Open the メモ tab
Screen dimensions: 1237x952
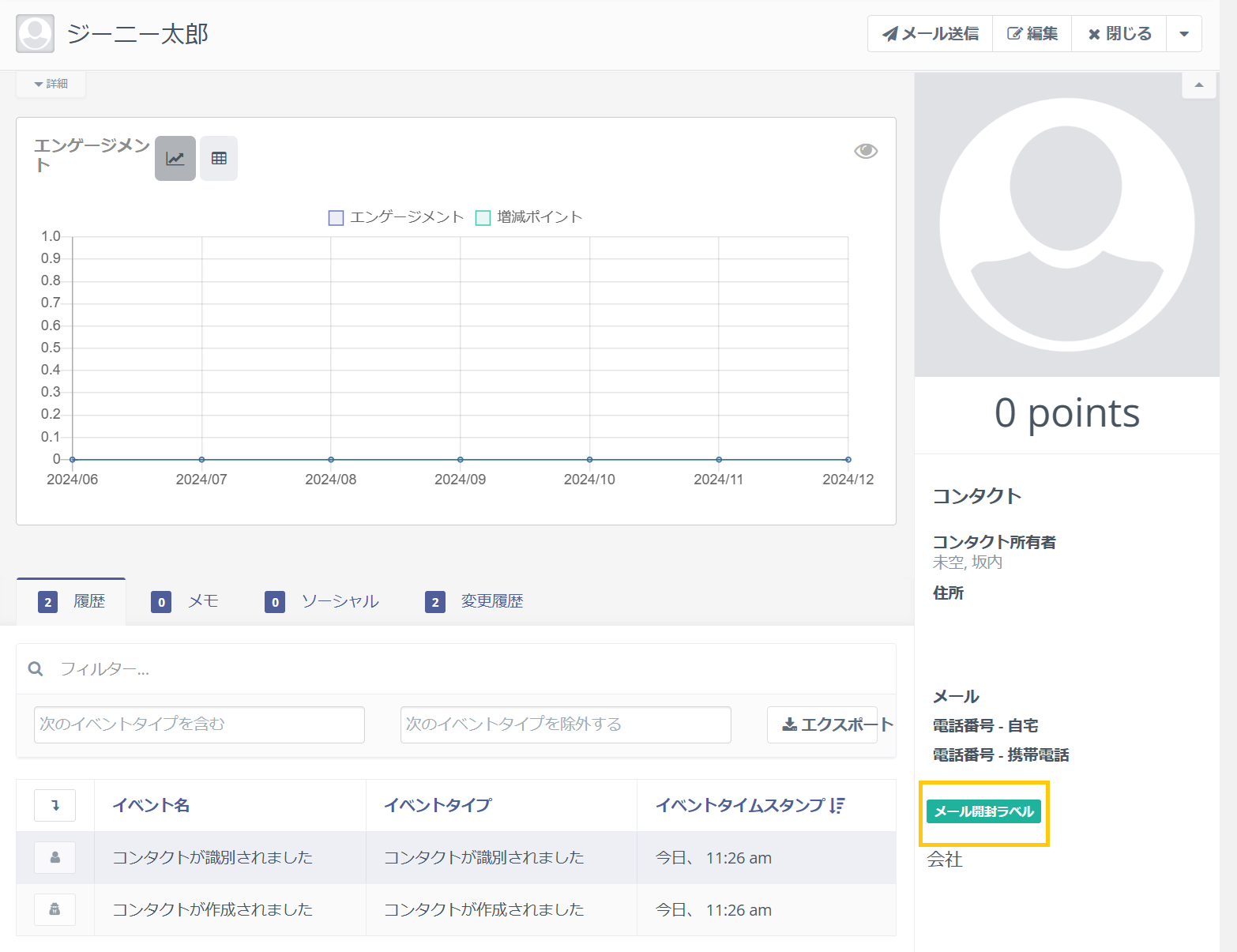185,601
